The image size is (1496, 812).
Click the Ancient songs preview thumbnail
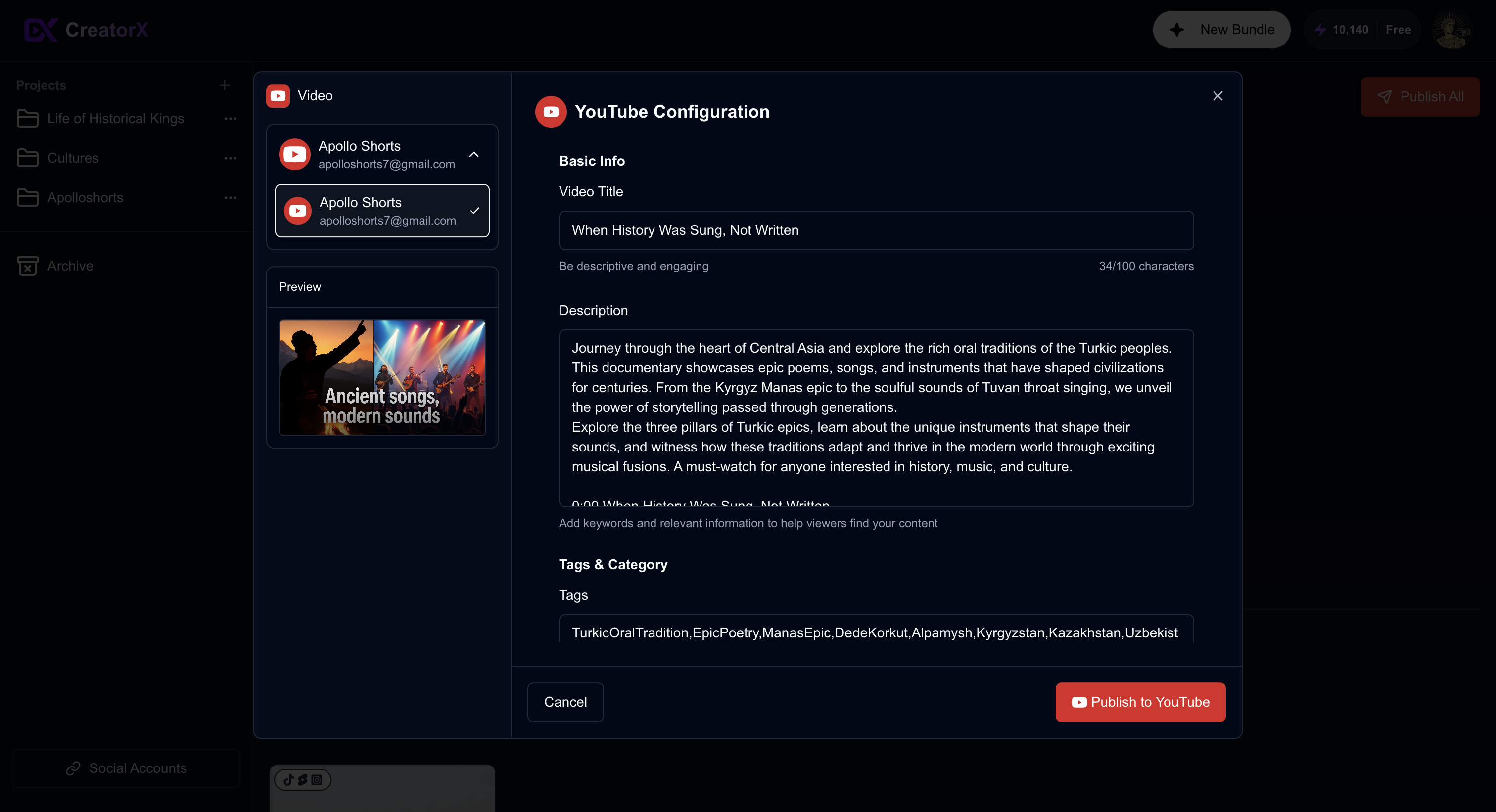[x=381, y=377]
